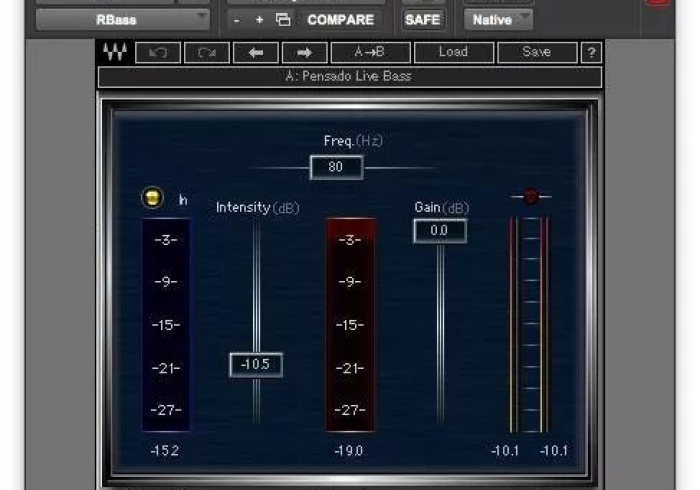Open the Native format dropdown
The width and height of the screenshot is (700, 490).
498,19
